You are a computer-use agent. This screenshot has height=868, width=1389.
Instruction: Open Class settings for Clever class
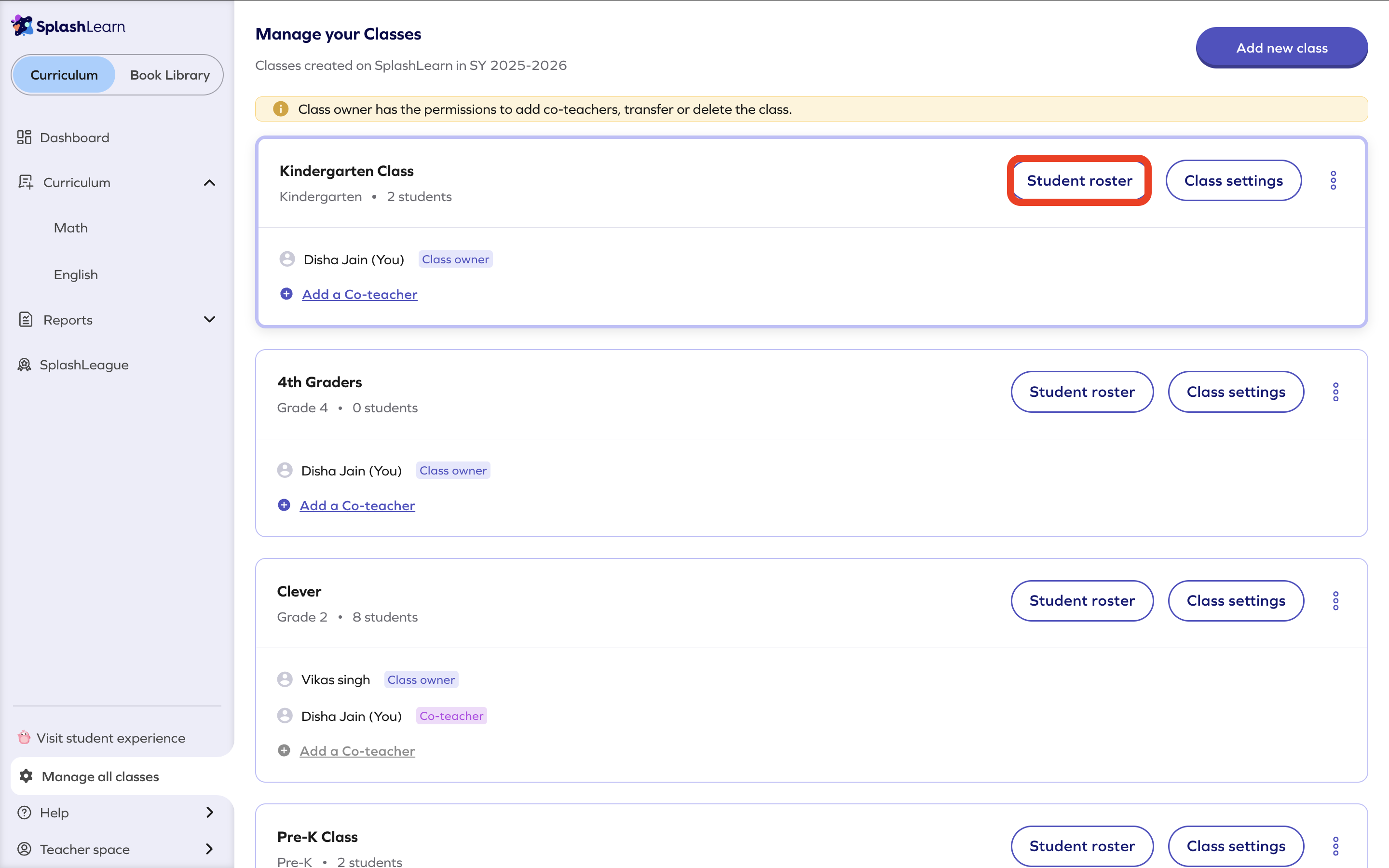(x=1236, y=600)
